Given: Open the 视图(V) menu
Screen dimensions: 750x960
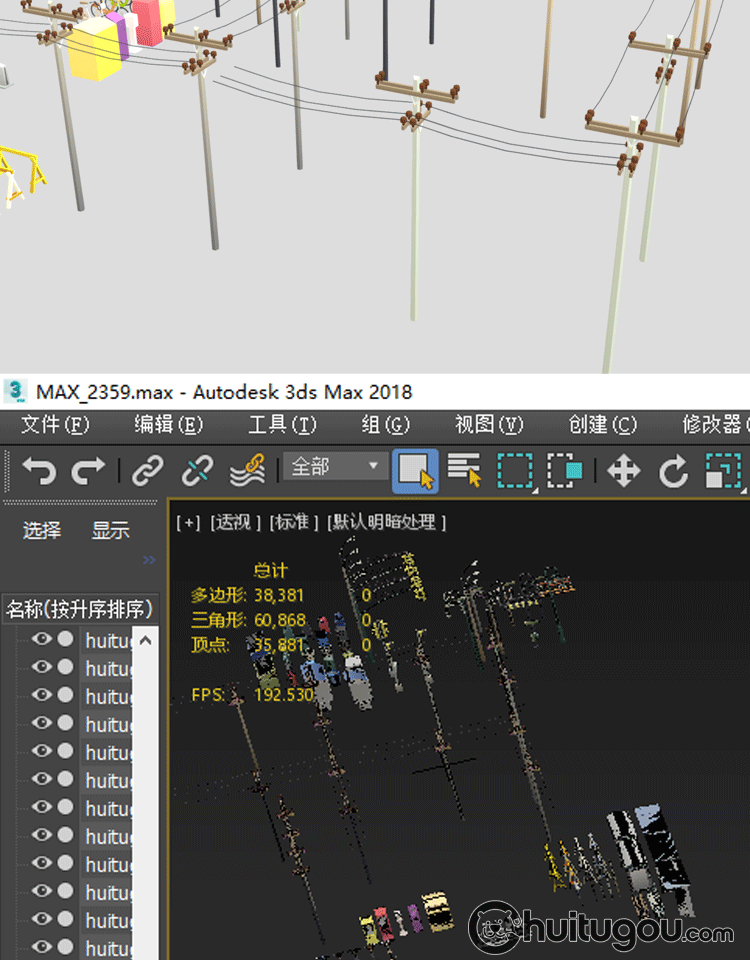Looking at the screenshot, I should tap(489, 425).
